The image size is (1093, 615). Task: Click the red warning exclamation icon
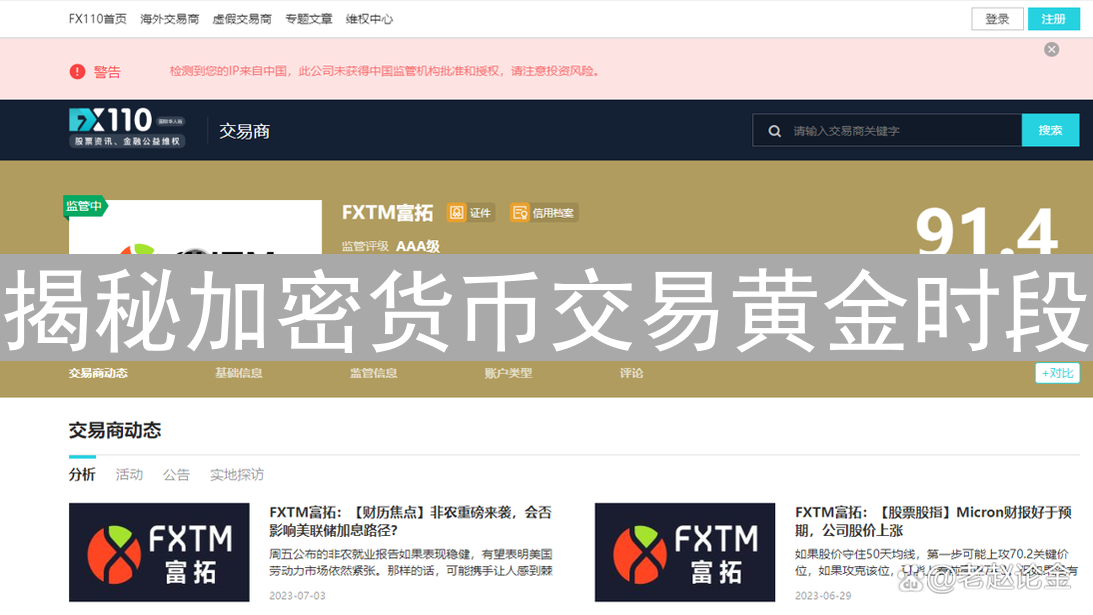coord(77,72)
